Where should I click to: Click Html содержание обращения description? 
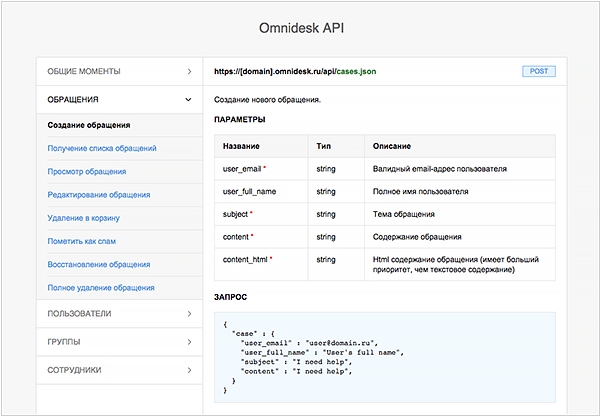click(456, 264)
